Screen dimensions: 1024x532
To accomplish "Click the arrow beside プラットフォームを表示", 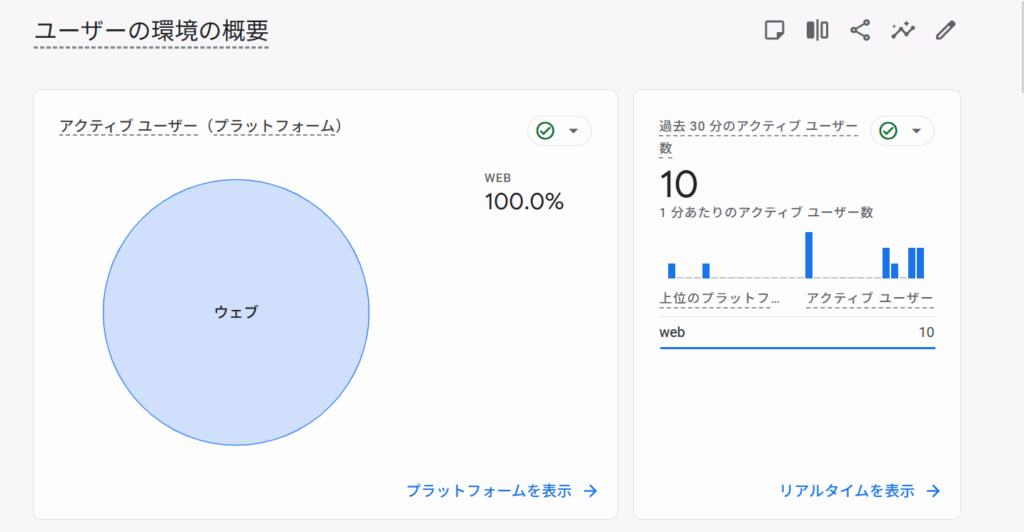I will tap(591, 491).
